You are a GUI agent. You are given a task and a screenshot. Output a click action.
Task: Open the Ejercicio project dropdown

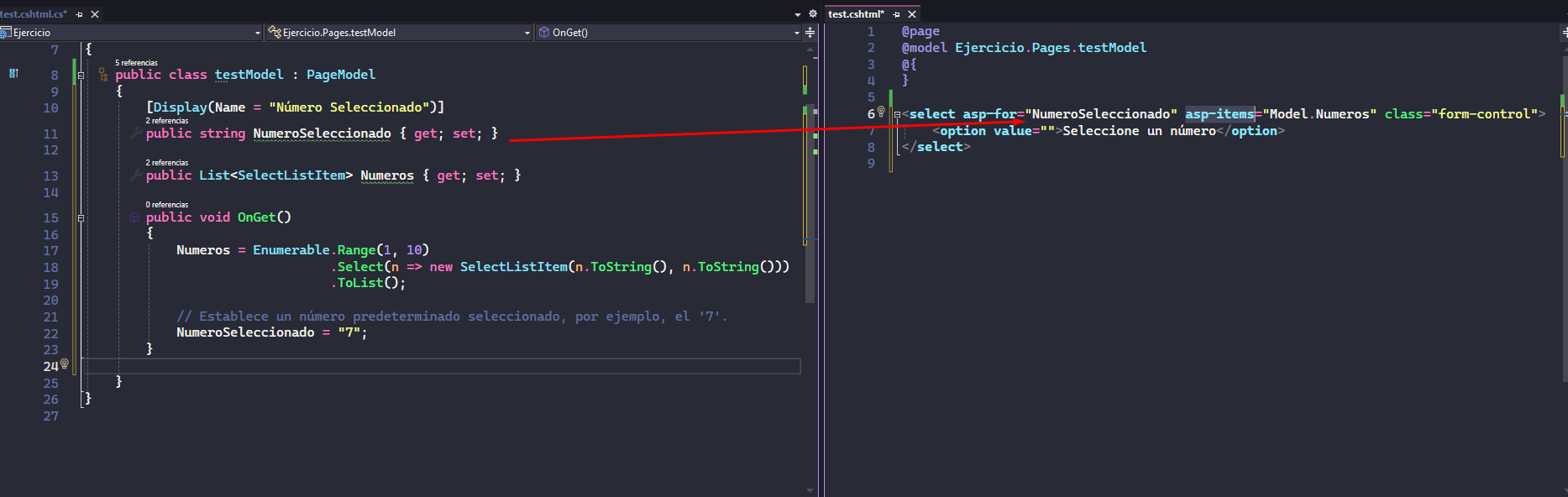click(257, 33)
